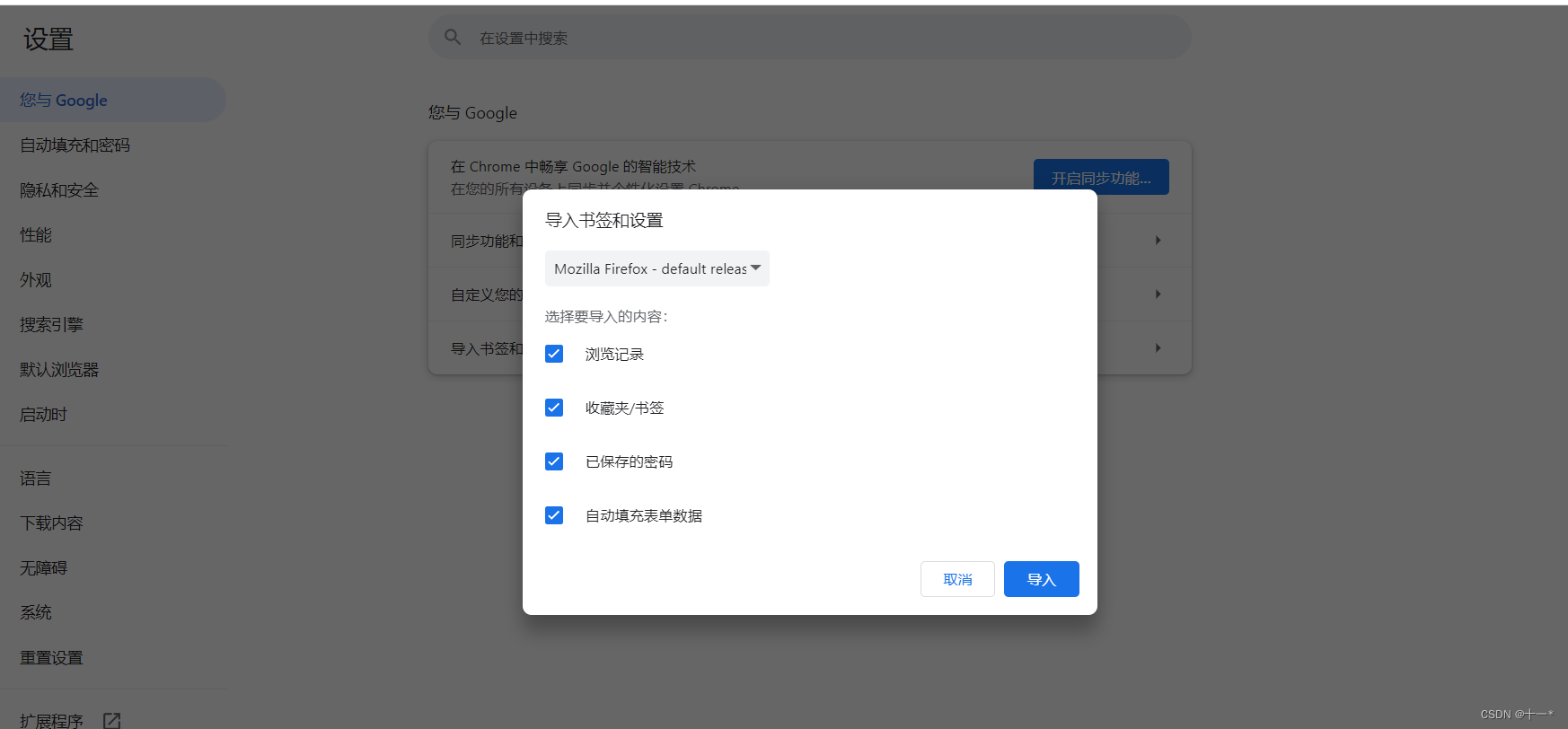Click the 设置 page heading
1568x729 pixels.
pyautogui.click(x=48, y=39)
